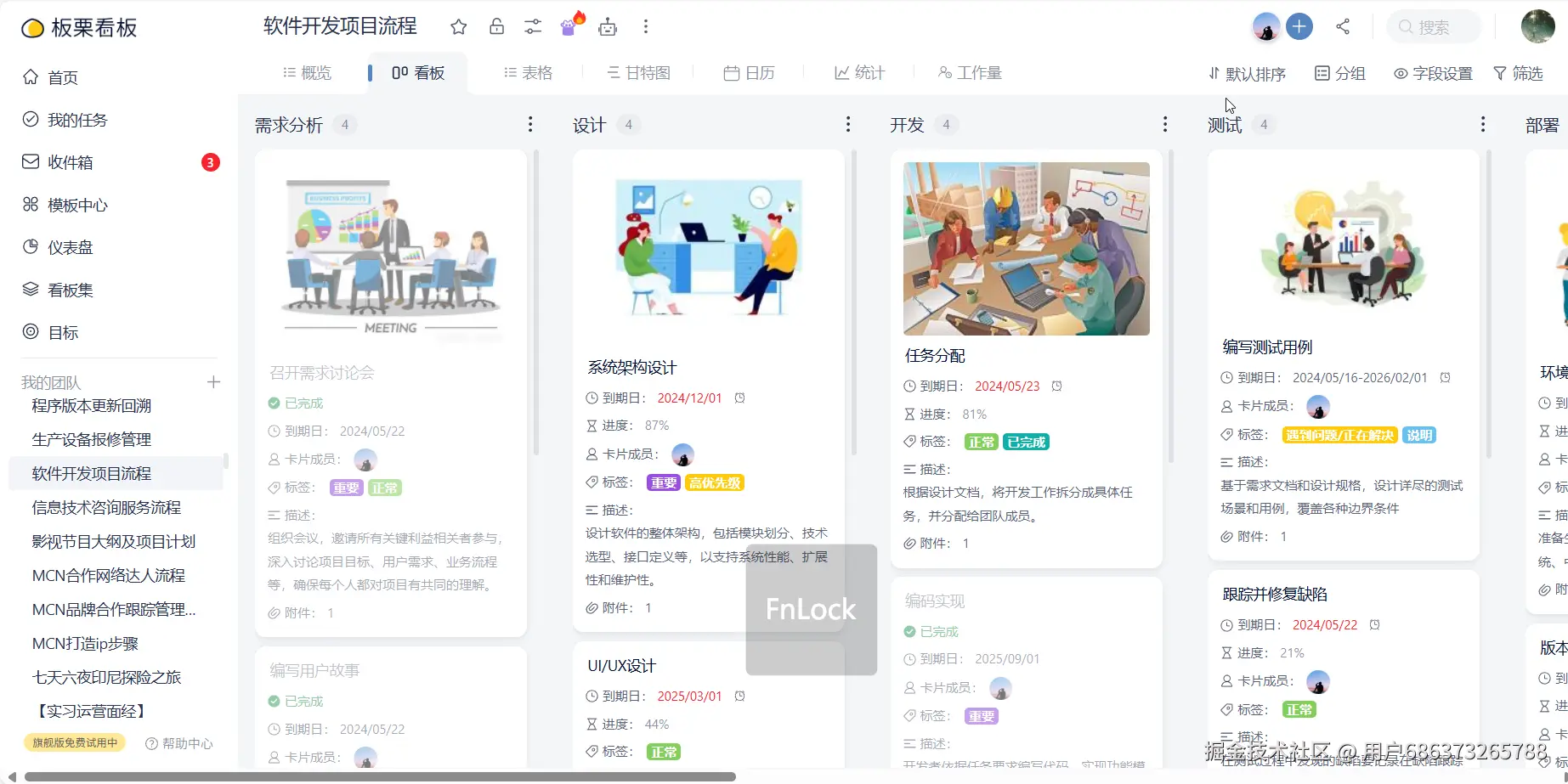The height and width of the screenshot is (784, 1568).
Task: Open the vertical three-dot board menu
Action: 646,27
